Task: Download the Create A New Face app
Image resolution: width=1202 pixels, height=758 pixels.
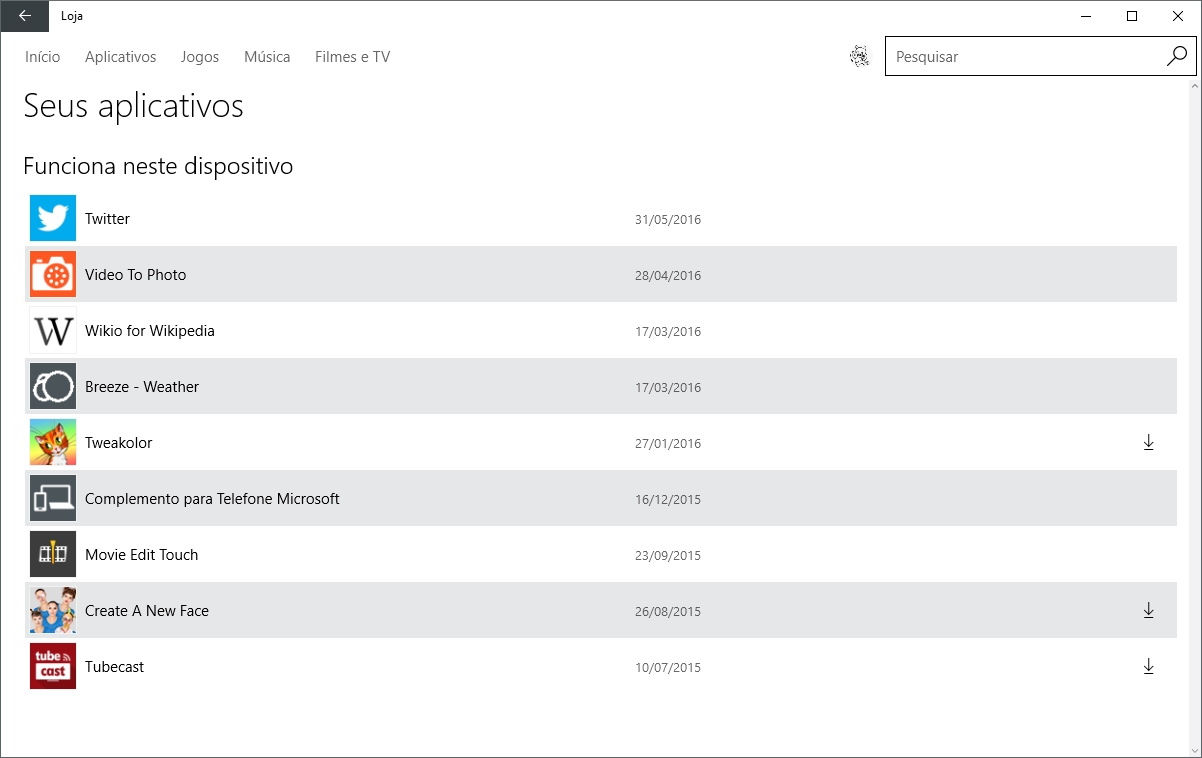Action: click(1148, 610)
